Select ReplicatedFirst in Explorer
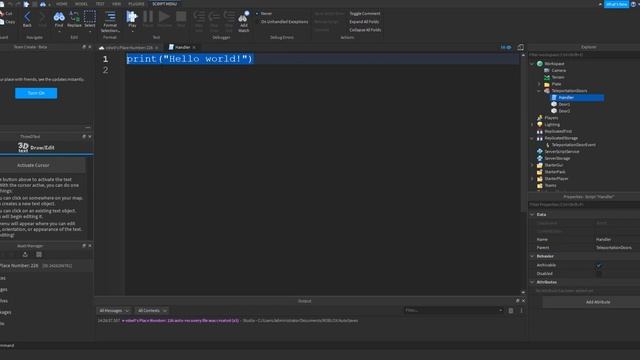The width and height of the screenshot is (640, 360). point(558,131)
